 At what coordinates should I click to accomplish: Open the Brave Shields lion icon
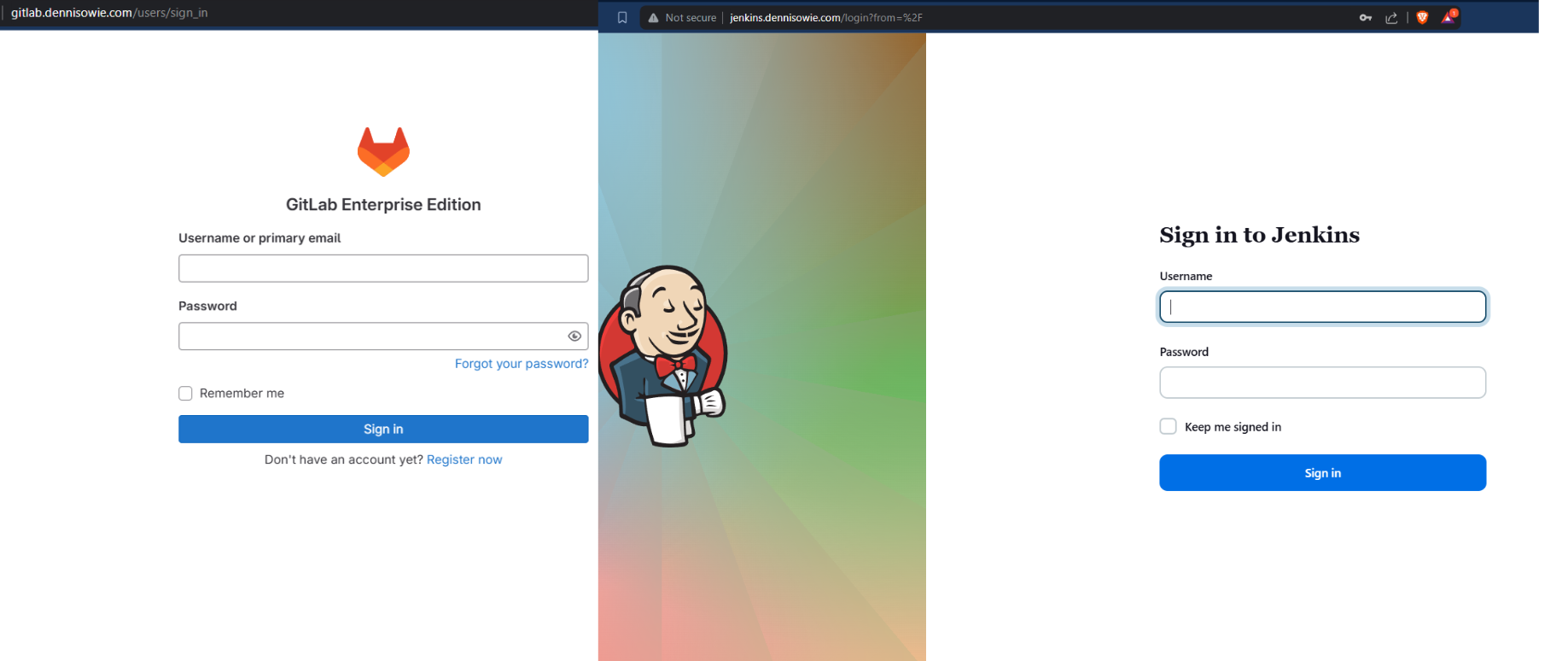[x=1422, y=18]
